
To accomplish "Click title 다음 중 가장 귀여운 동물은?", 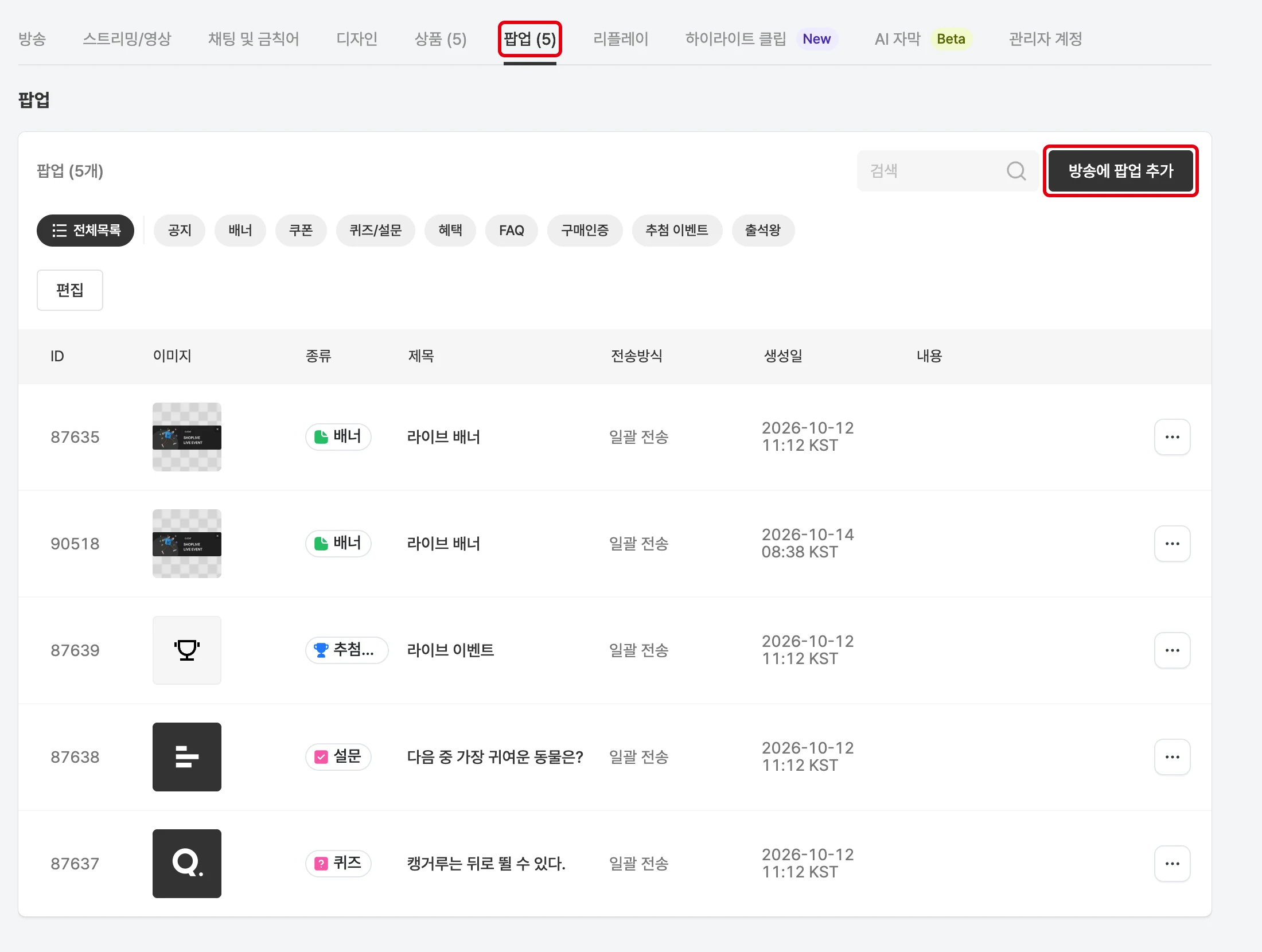I will pyautogui.click(x=495, y=757).
